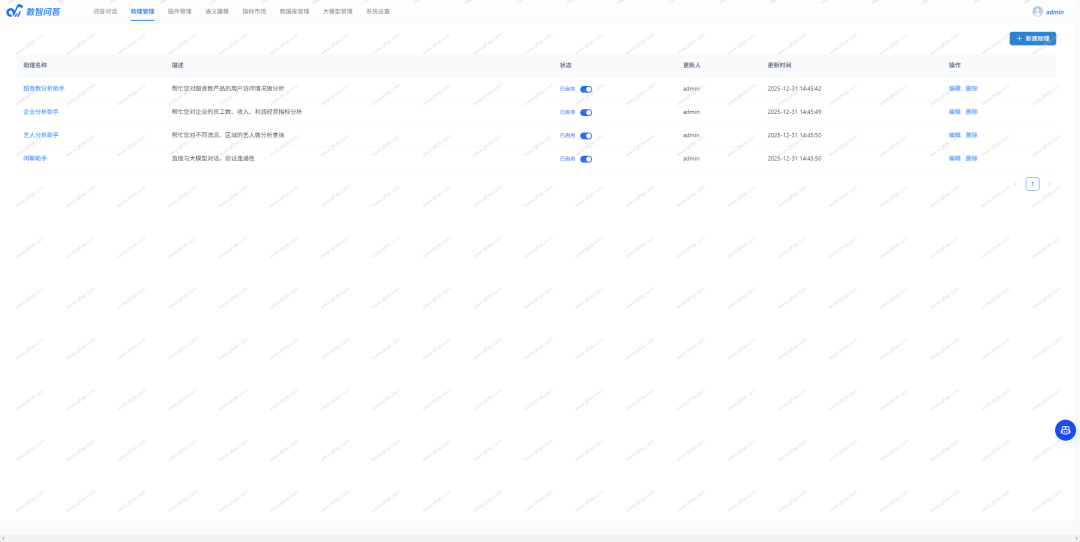Open the 语义建模 tab
Viewport: 1080px width, 542px height.
pyautogui.click(x=217, y=12)
